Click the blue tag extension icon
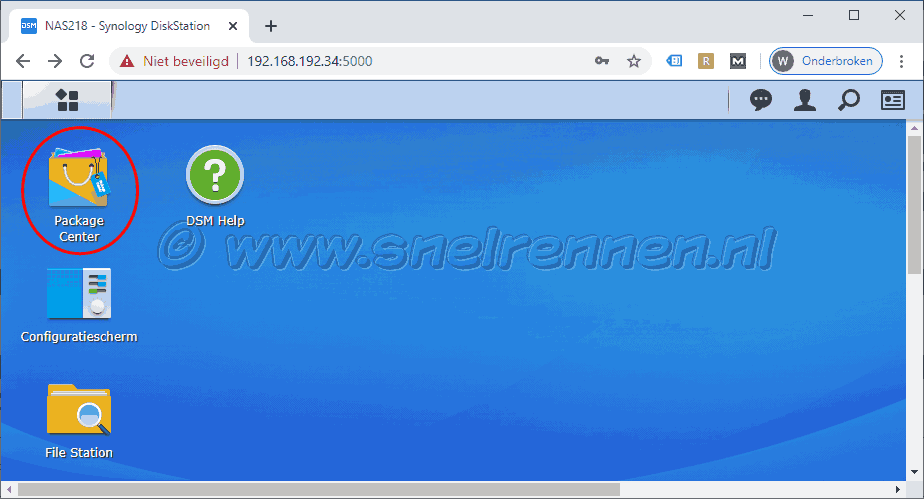The image size is (924, 499). pos(674,61)
